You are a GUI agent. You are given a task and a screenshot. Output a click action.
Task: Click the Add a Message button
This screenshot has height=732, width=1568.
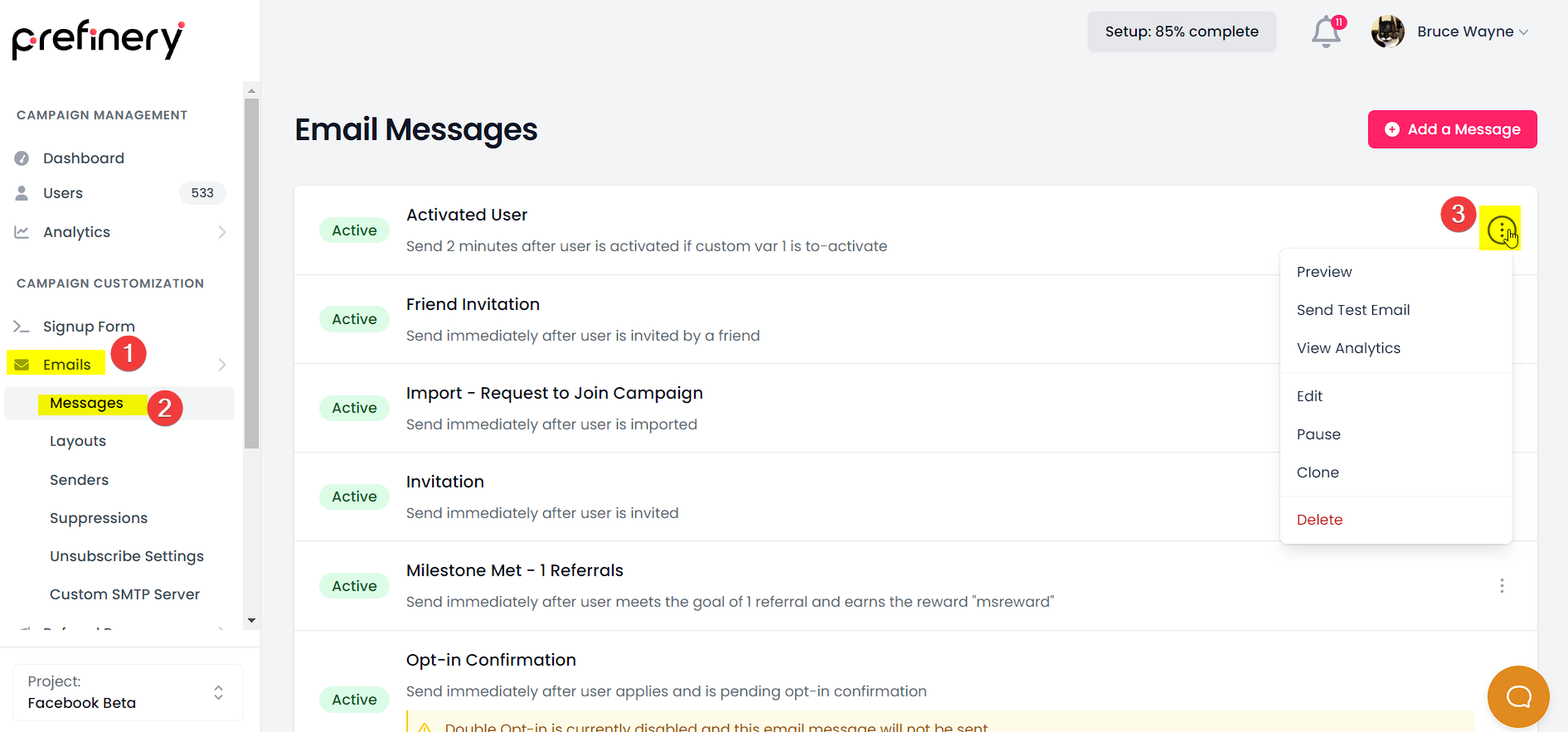point(1452,129)
